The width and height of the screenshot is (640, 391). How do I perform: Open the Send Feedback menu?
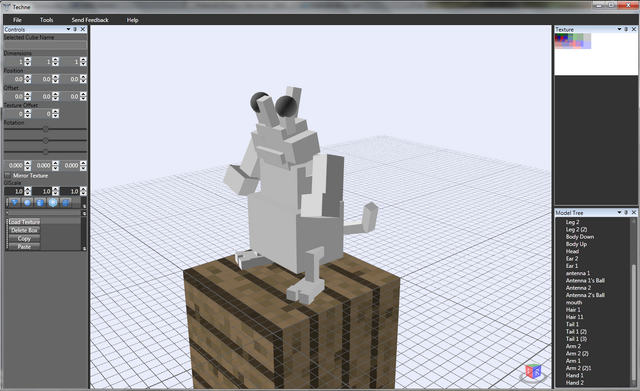tap(90, 20)
